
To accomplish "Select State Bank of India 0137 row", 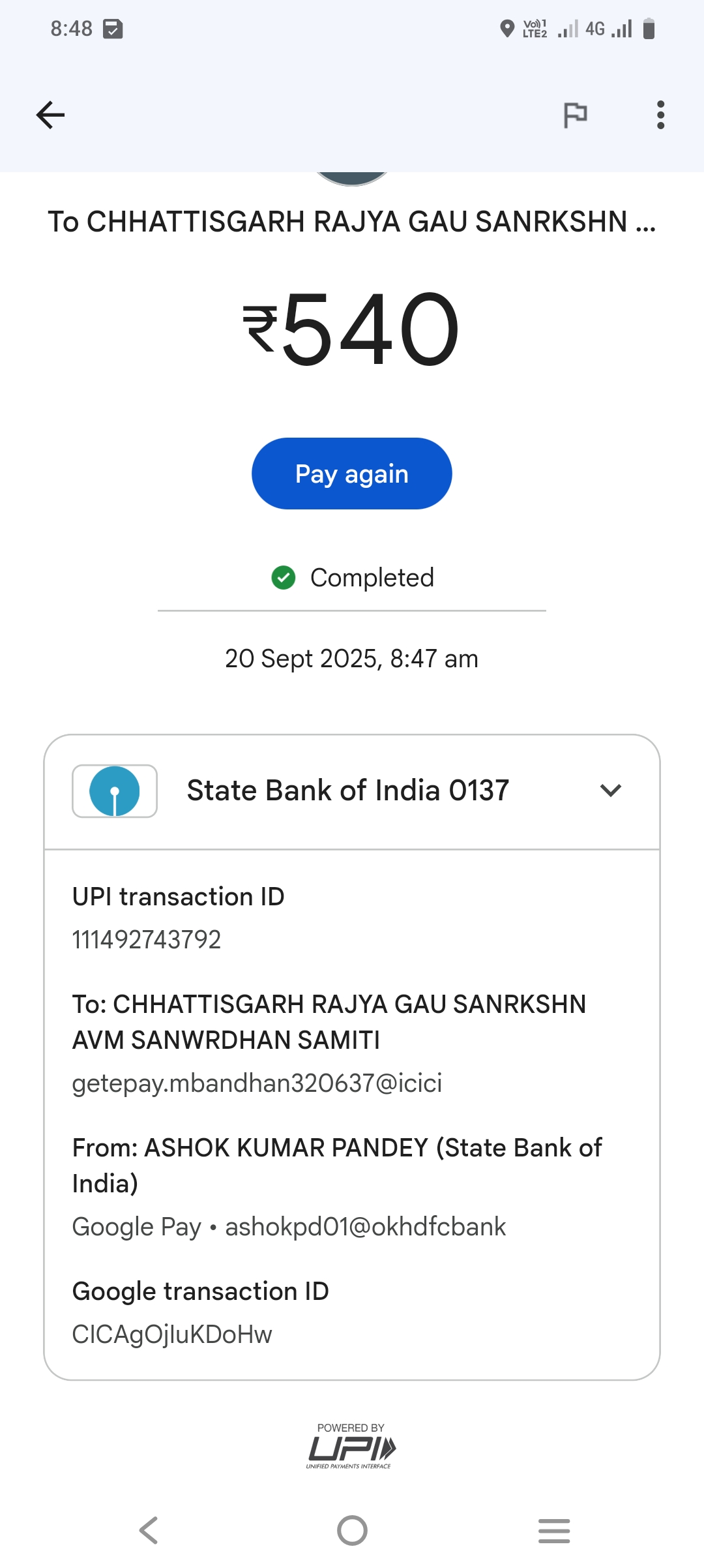I will pyautogui.click(x=347, y=791).
